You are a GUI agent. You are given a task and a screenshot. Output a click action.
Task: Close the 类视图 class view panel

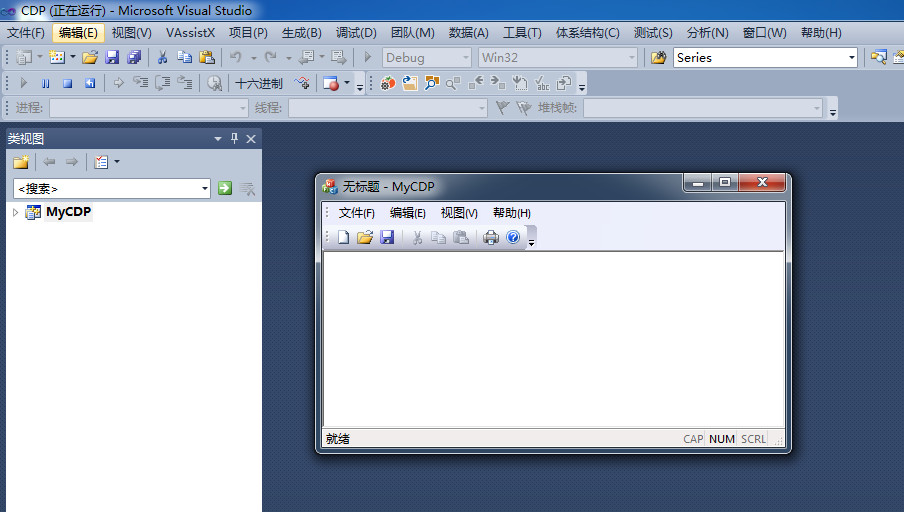(x=251, y=139)
